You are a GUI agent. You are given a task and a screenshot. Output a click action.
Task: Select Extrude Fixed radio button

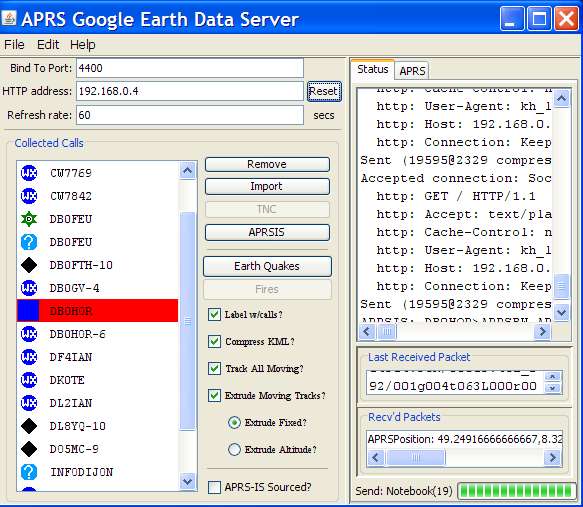click(234, 423)
